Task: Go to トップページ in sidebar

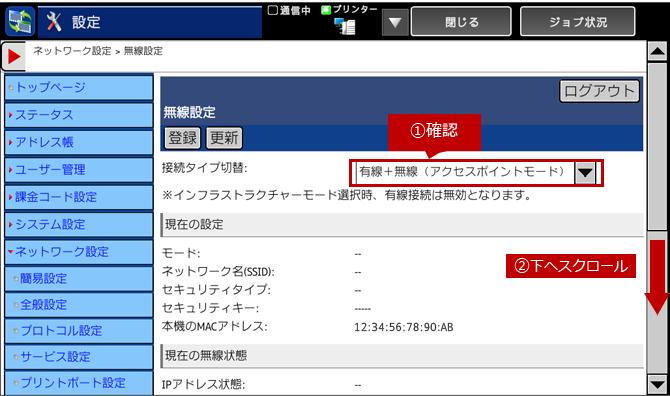Action: pyautogui.click(x=79, y=88)
